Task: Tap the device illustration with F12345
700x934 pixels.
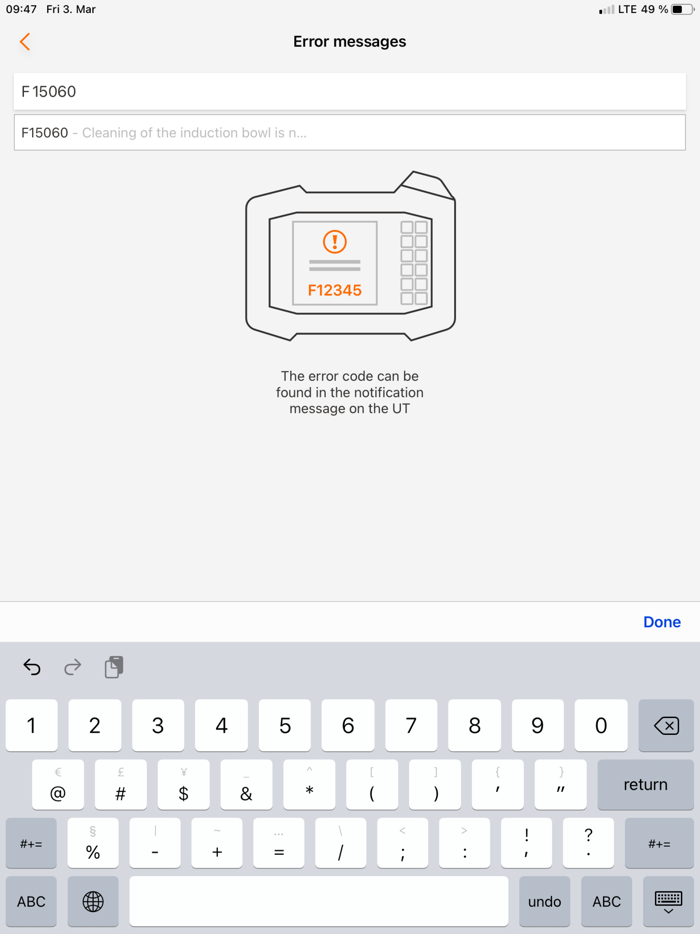Action: coord(350,256)
